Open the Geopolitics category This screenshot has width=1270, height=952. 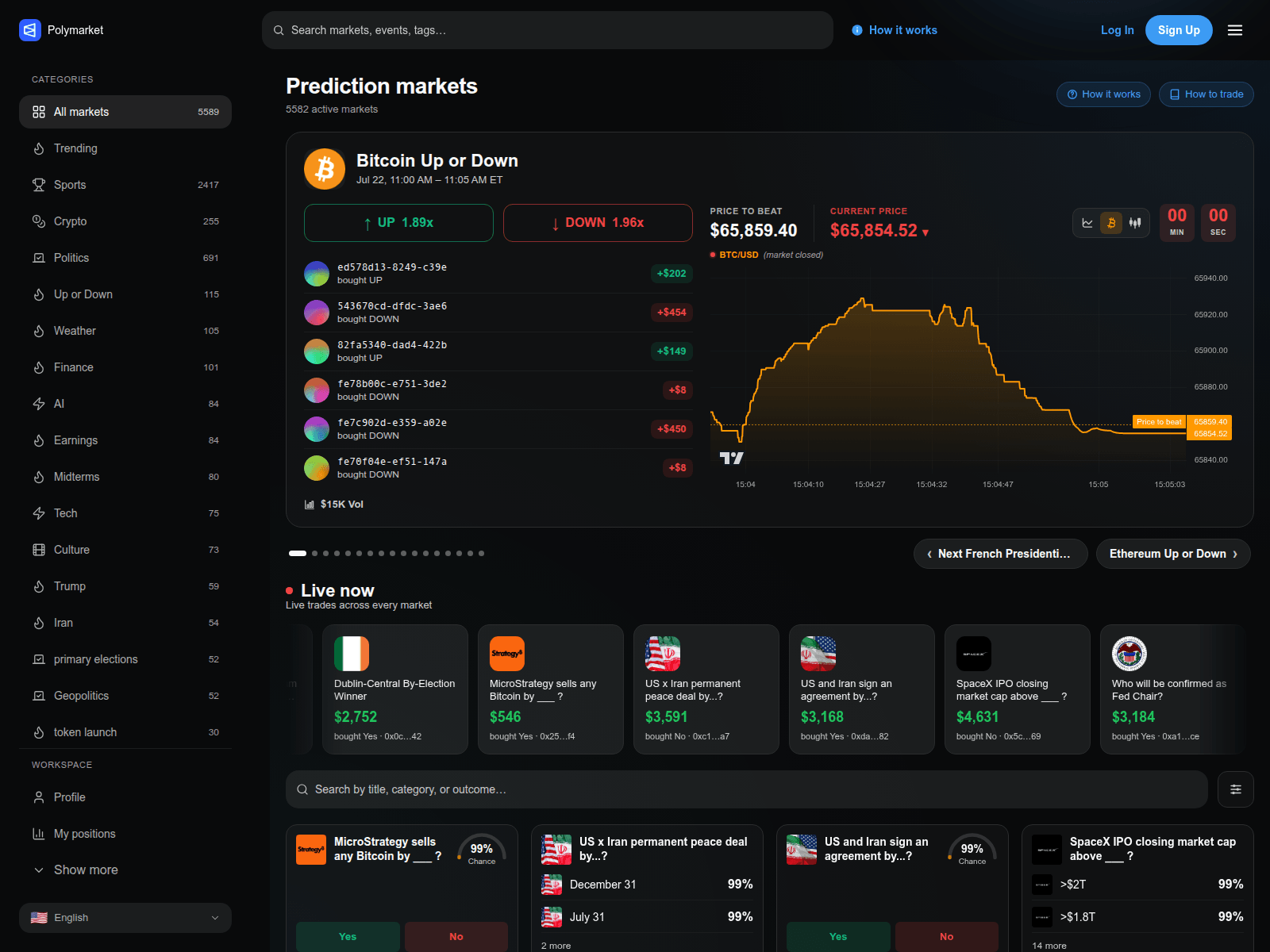[125, 696]
